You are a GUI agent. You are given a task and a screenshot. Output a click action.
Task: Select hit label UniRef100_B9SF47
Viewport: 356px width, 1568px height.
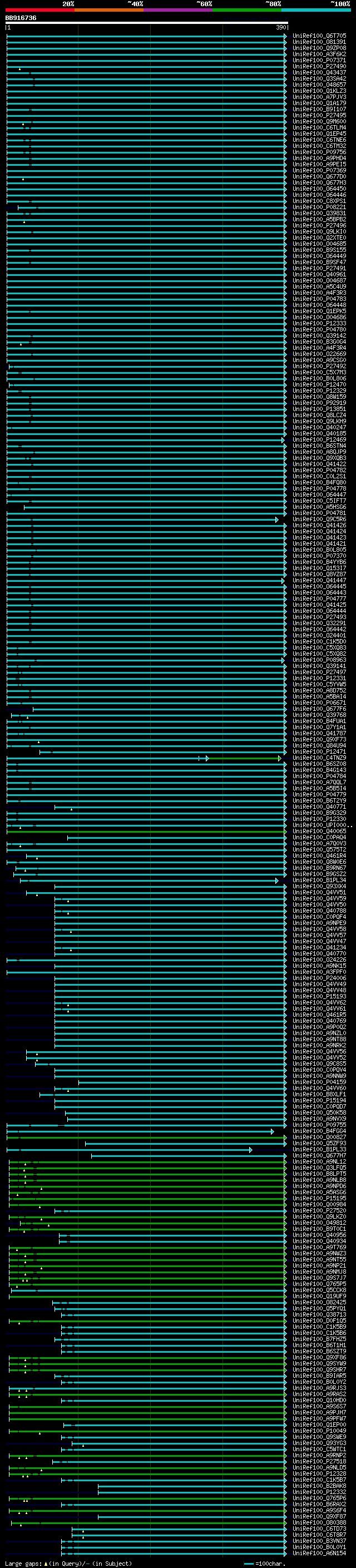click(319, 263)
